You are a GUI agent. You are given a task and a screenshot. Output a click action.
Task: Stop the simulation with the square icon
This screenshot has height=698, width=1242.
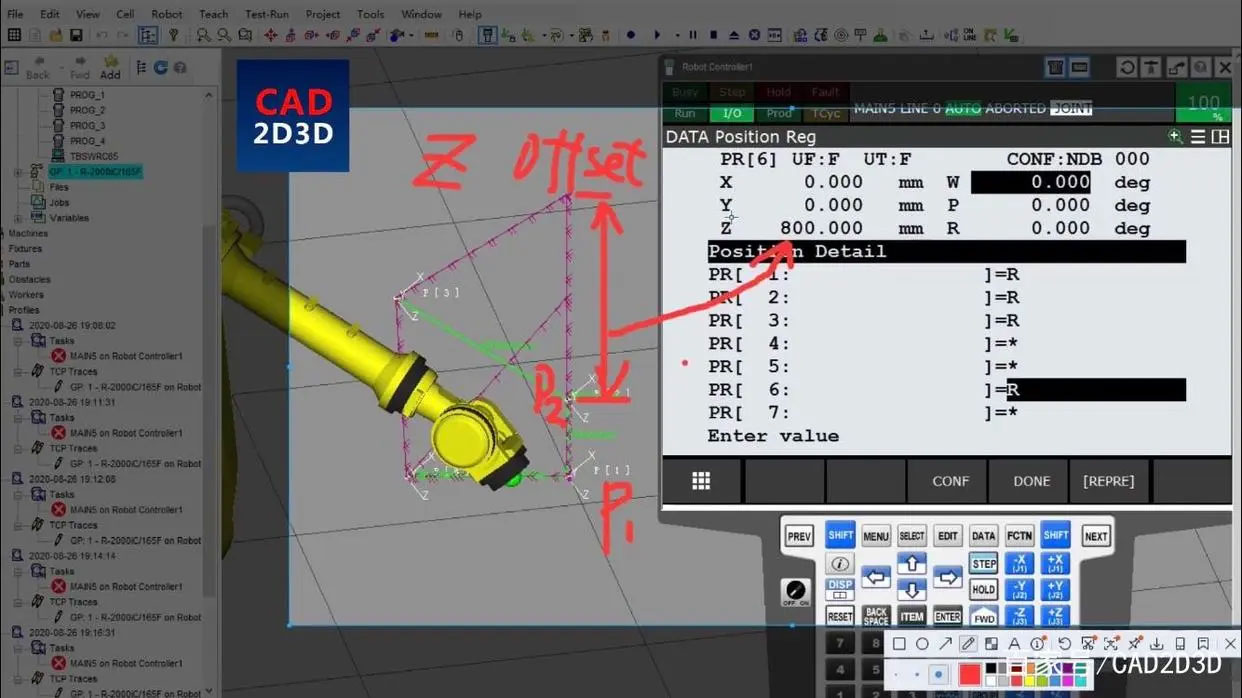[713, 35]
